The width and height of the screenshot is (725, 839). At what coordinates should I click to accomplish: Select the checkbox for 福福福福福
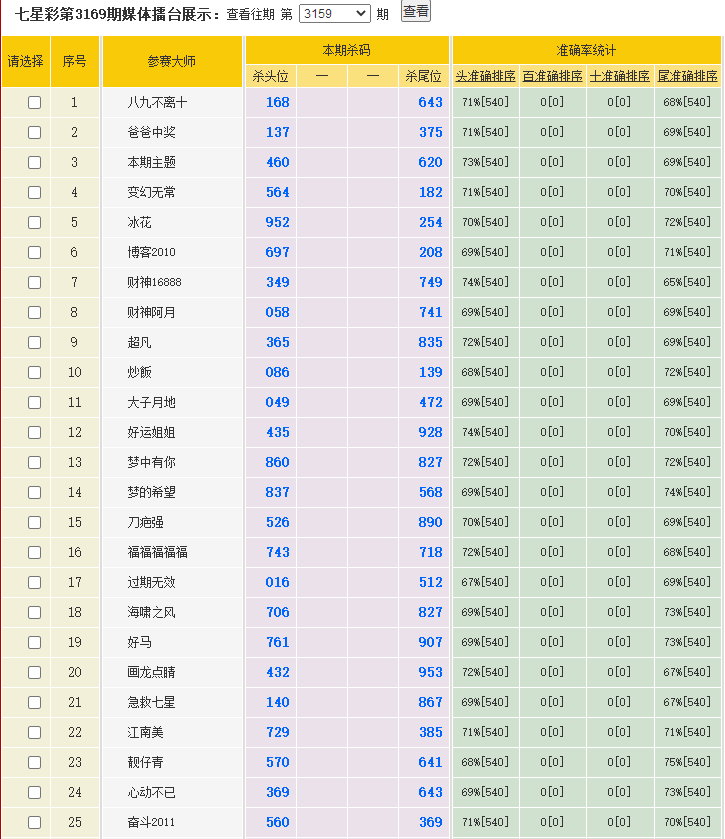(35, 553)
